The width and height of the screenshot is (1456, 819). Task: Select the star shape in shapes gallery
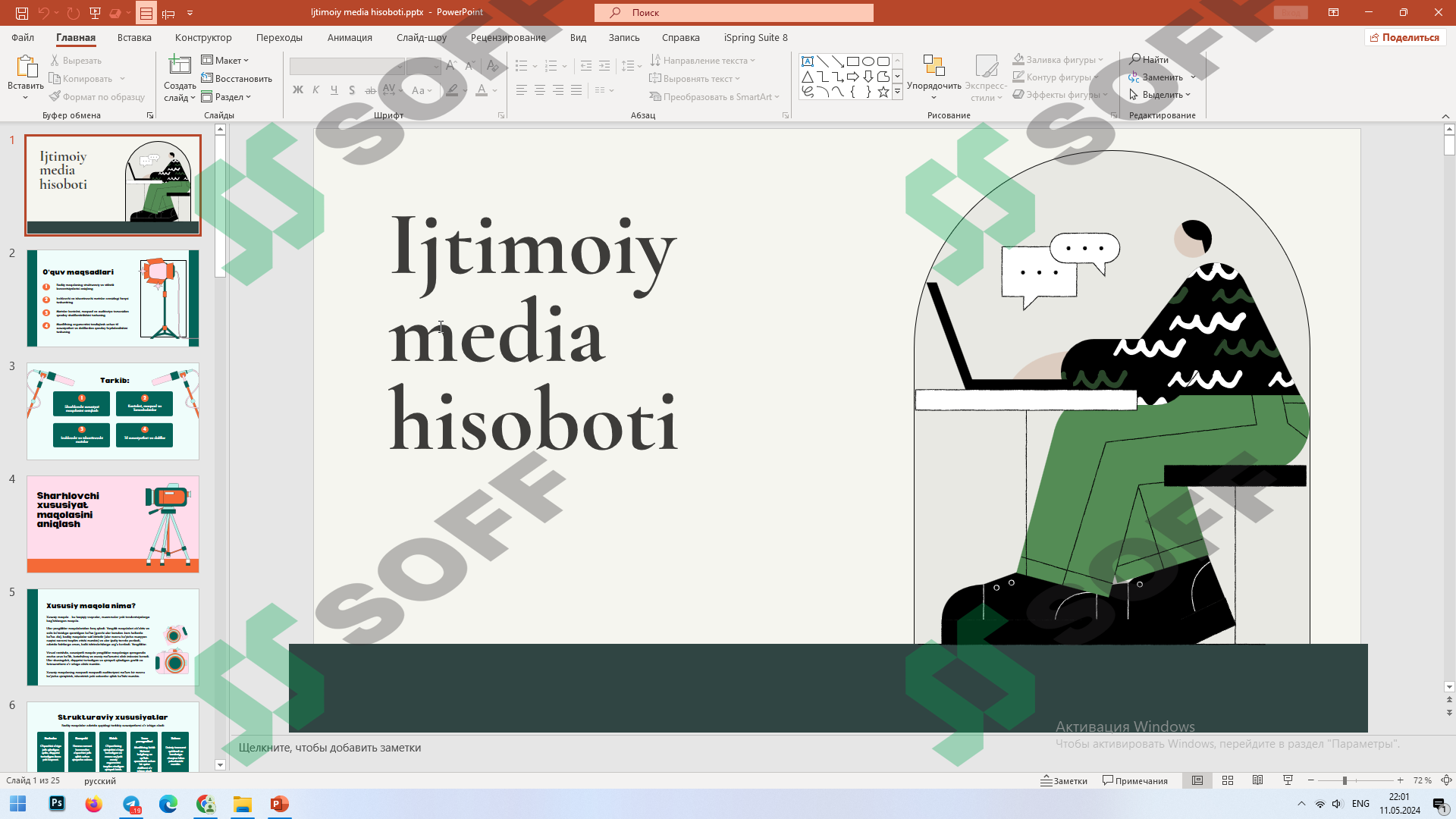[883, 92]
